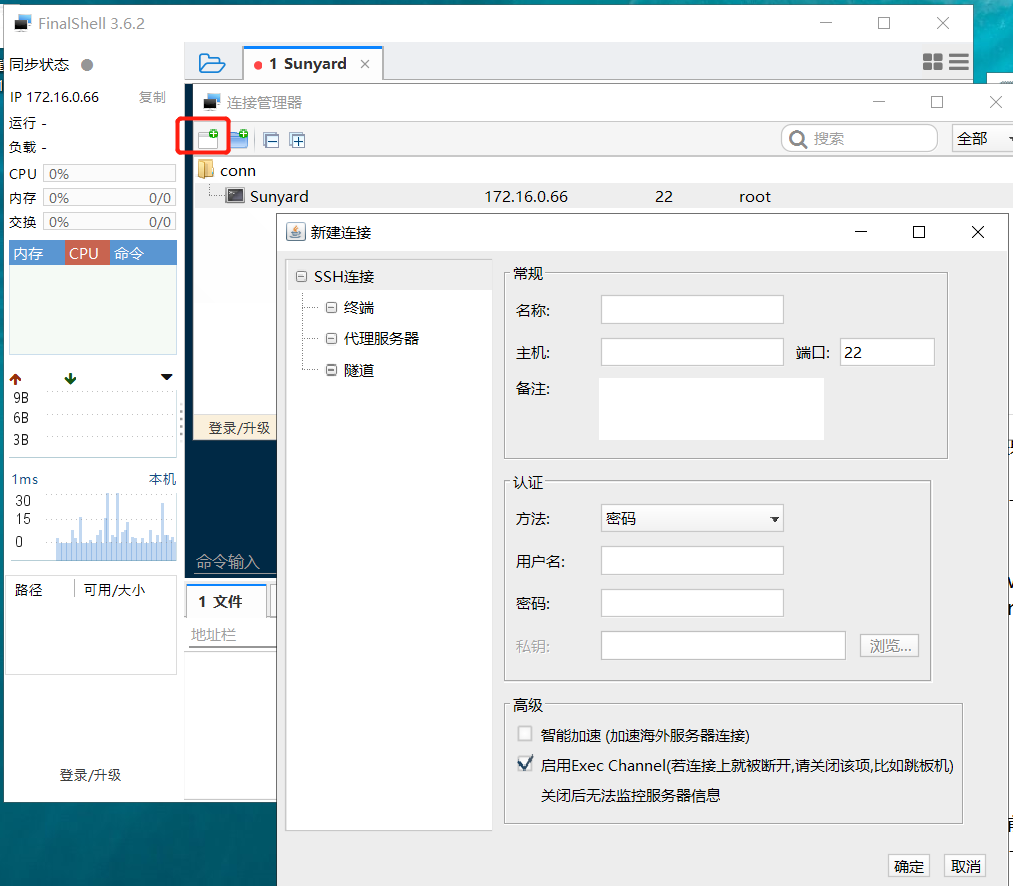Click the CPU usage progress bar showing 0%

[109, 173]
